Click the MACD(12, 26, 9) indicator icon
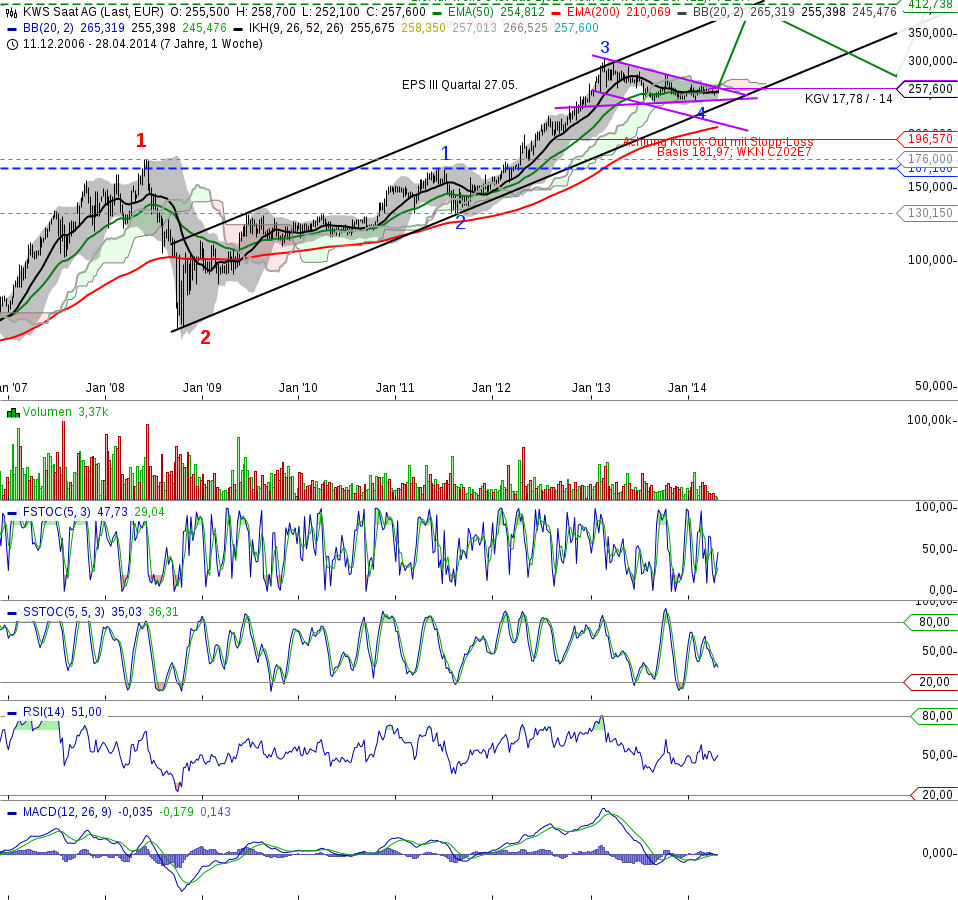Image resolution: width=958 pixels, height=900 pixels. pos(12,812)
